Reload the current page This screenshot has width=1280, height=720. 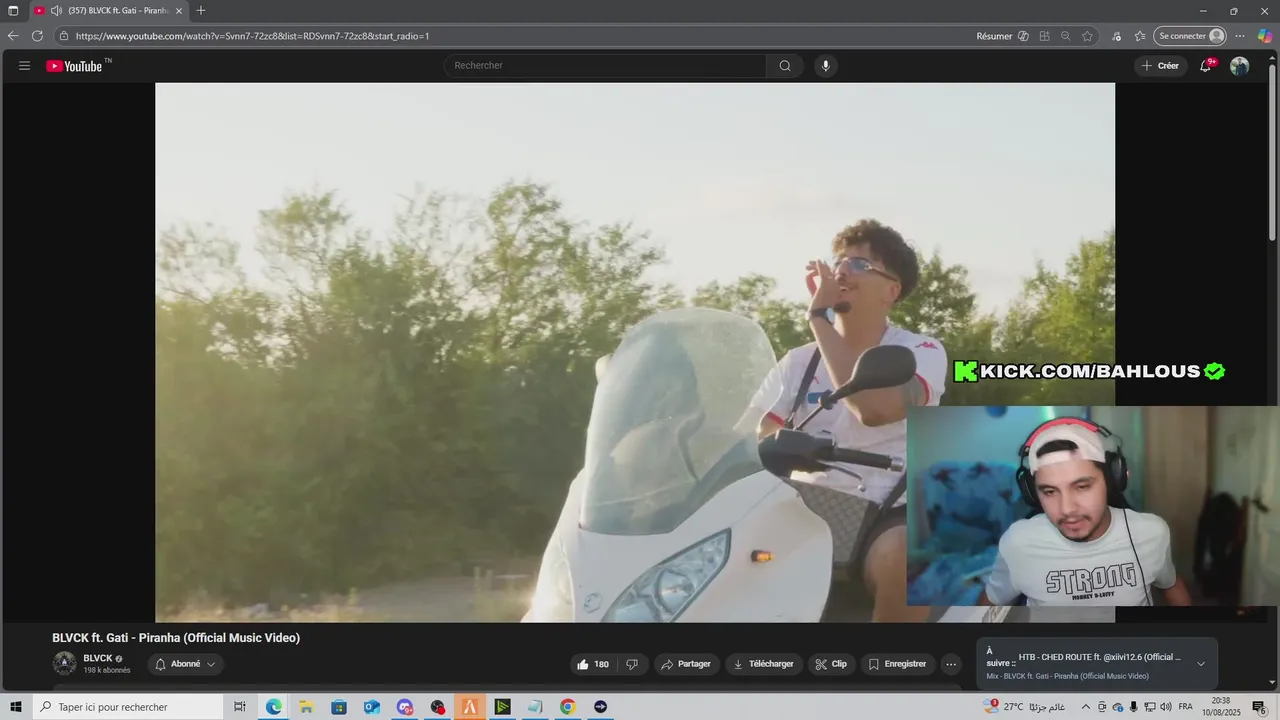pos(37,36)
